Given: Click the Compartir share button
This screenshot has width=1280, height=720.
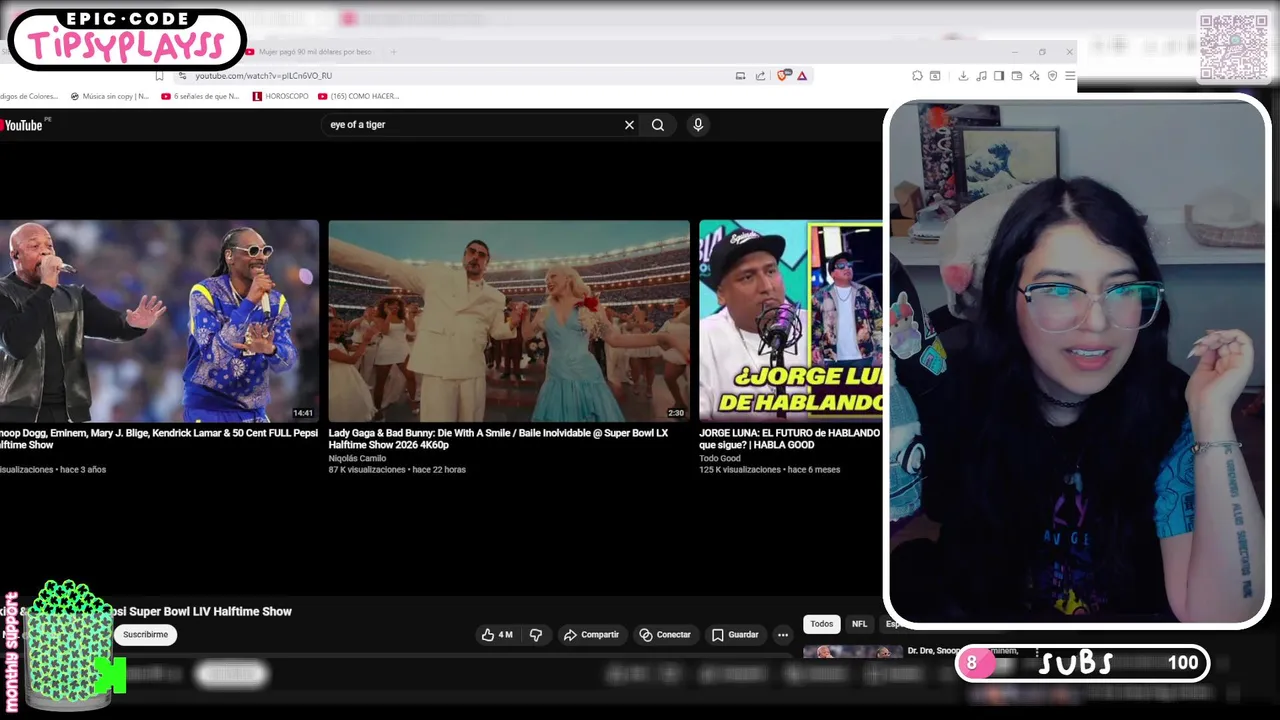Looking at the screenshot, I should coord(591,635).
